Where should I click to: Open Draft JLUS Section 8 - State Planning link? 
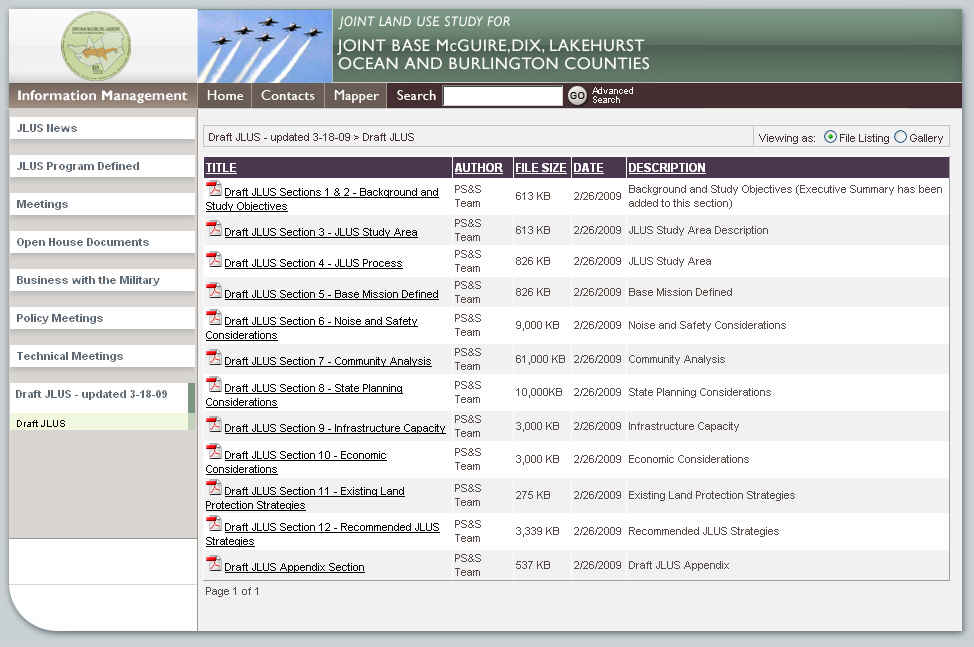(304, 395)
